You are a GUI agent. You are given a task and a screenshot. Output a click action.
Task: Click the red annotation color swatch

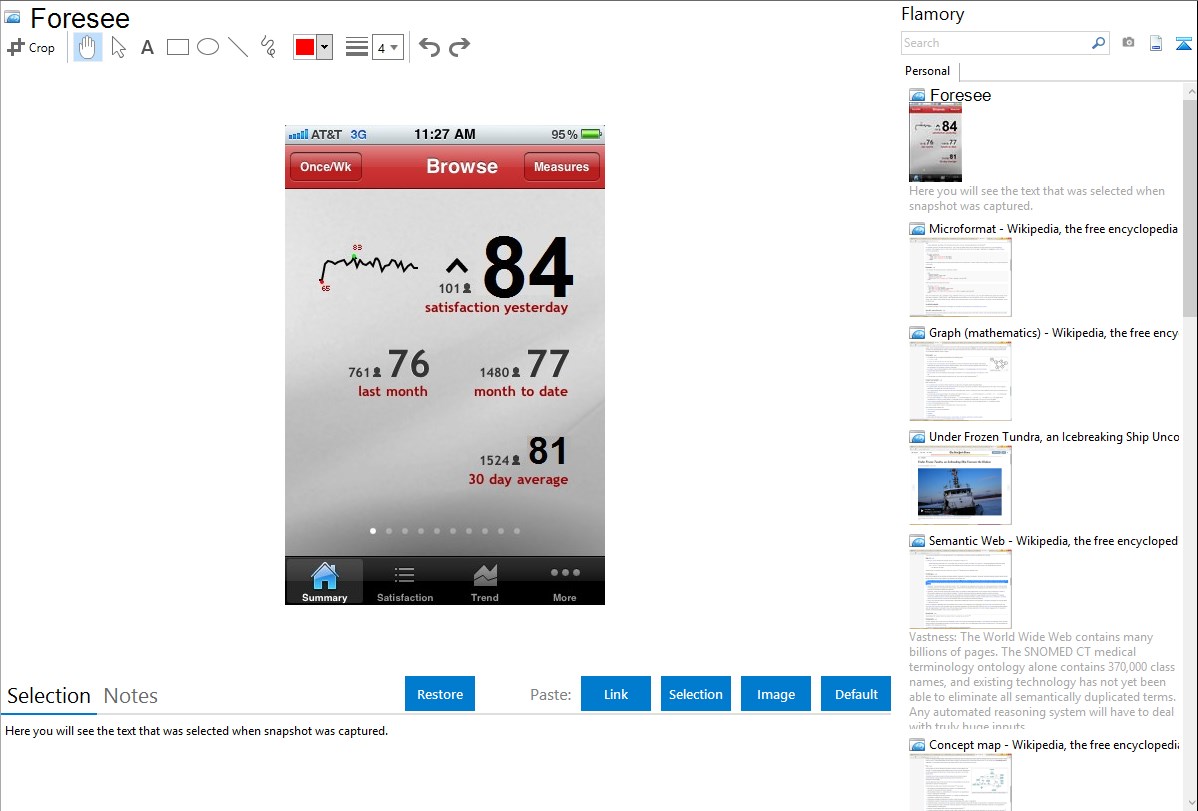[x=305, y=47]
